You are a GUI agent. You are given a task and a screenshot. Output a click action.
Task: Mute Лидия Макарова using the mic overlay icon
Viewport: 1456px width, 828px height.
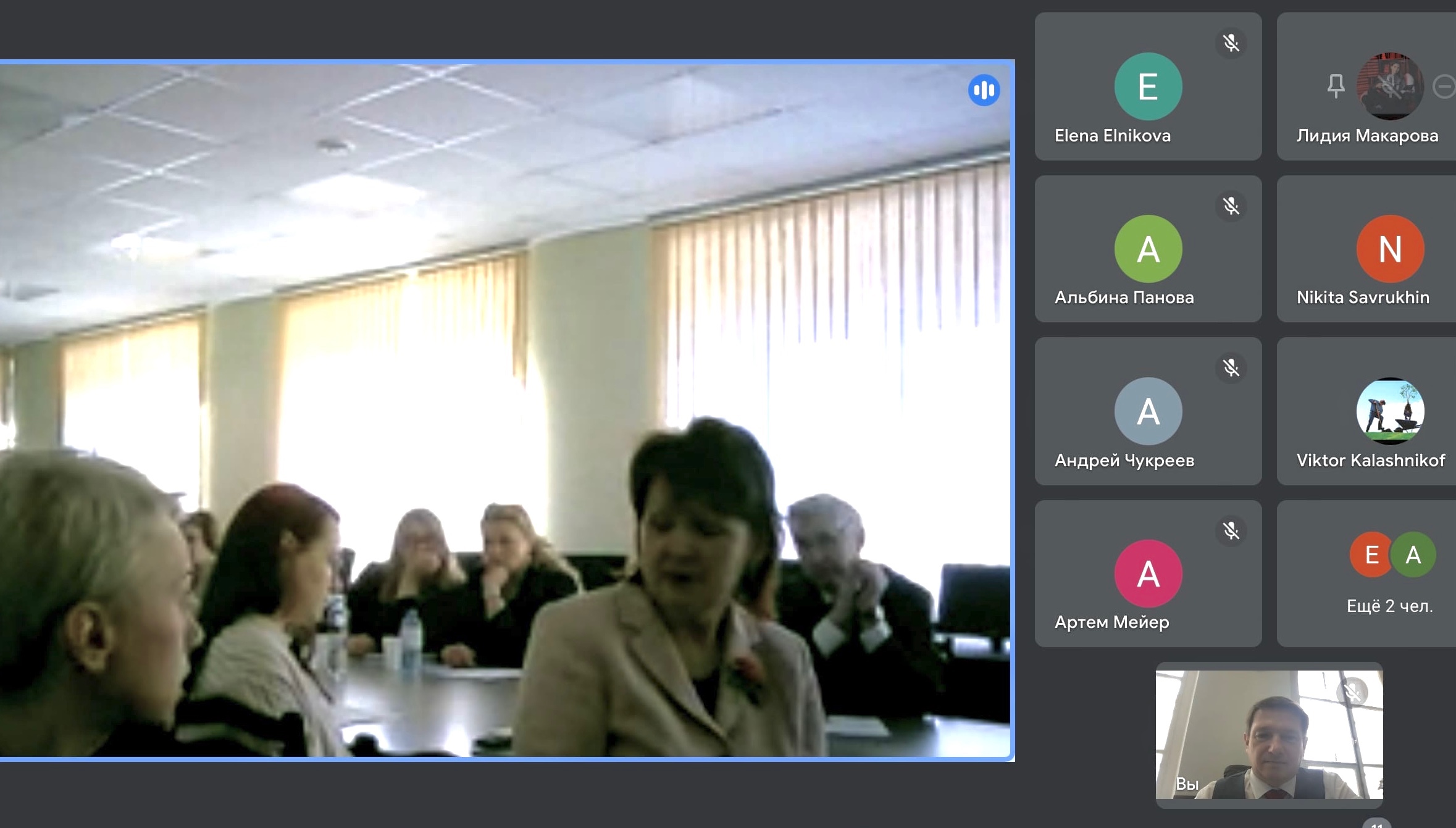(1390, 86)
